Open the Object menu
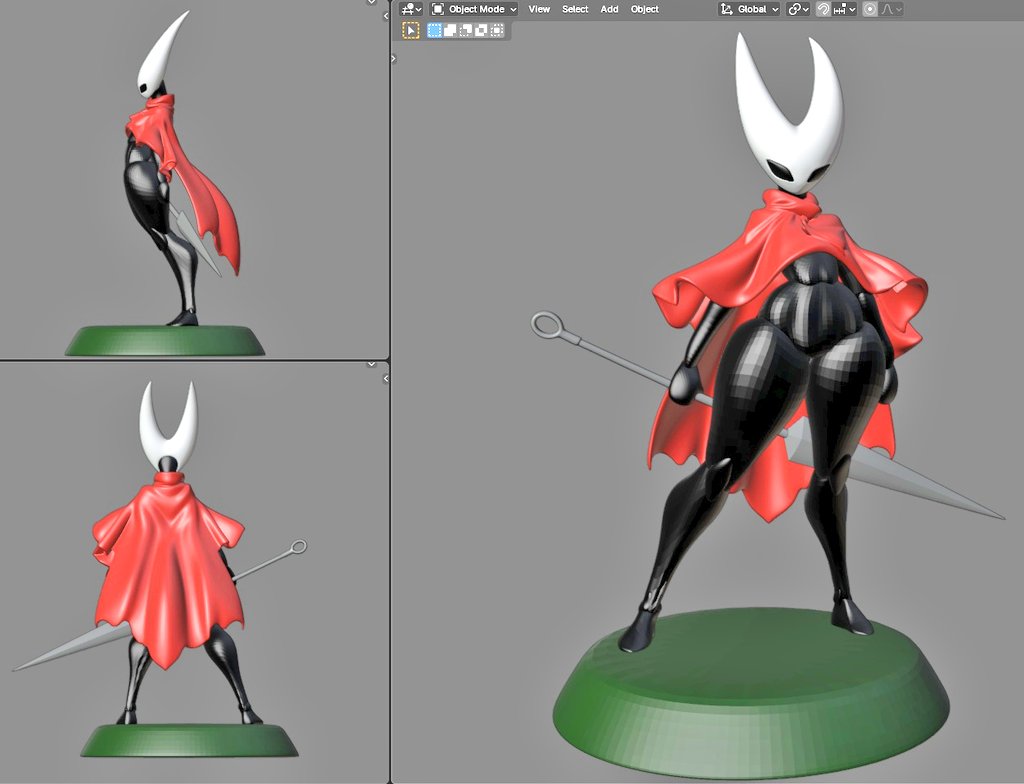This screenshot has height=784, width=1024. [645, 9]
